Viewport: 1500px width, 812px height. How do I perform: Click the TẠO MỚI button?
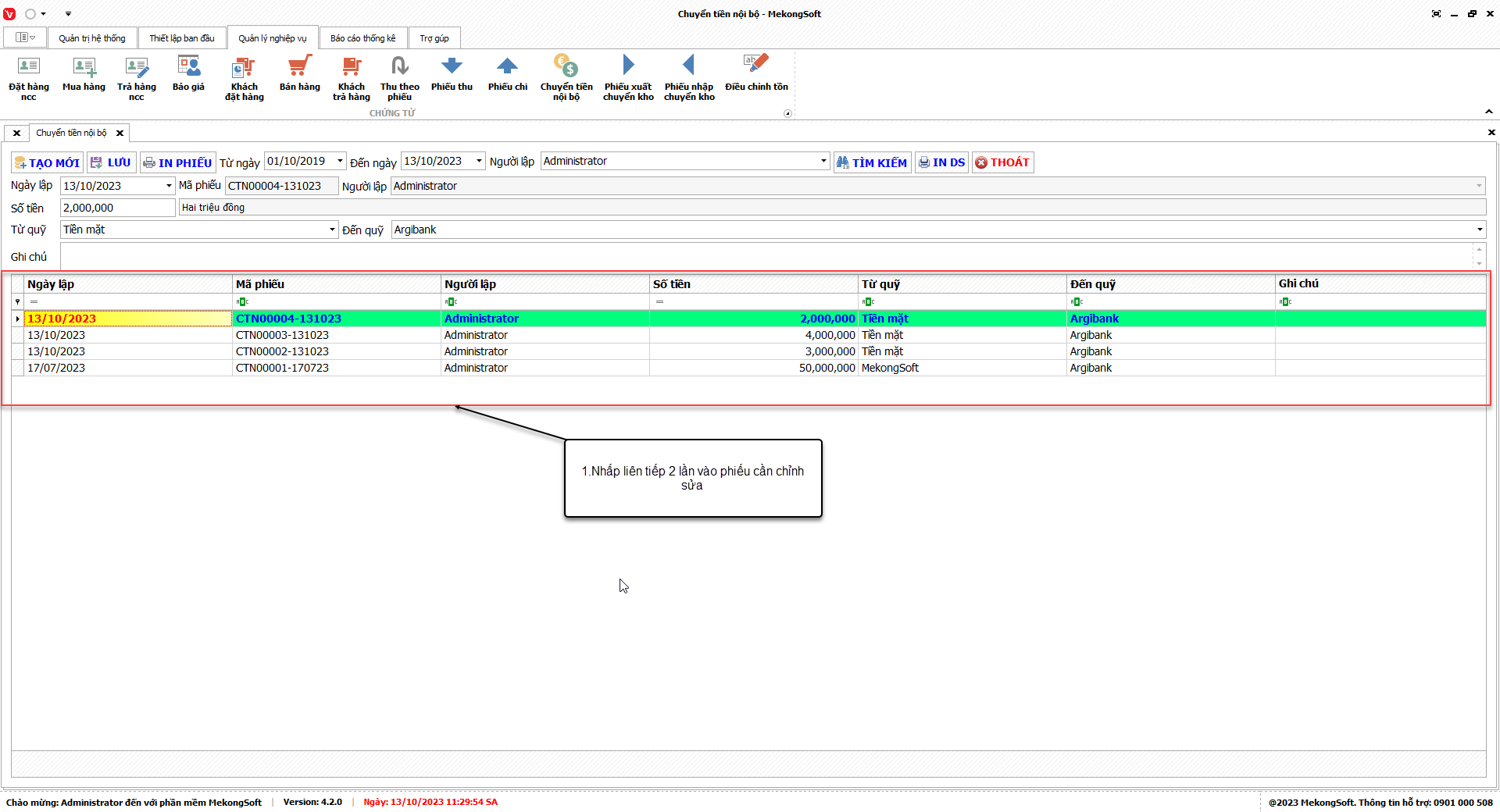point(47,162)
